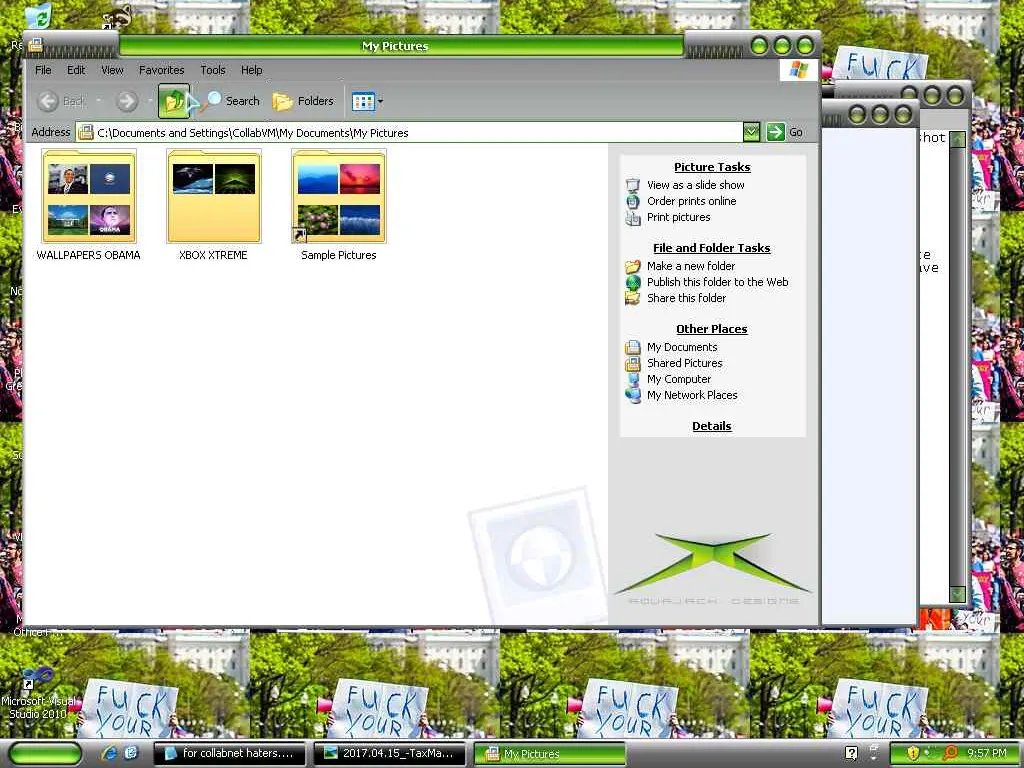The image size is (1024, 768).
Task: Click the My Computer icon
Action: (x=633, y=379)
